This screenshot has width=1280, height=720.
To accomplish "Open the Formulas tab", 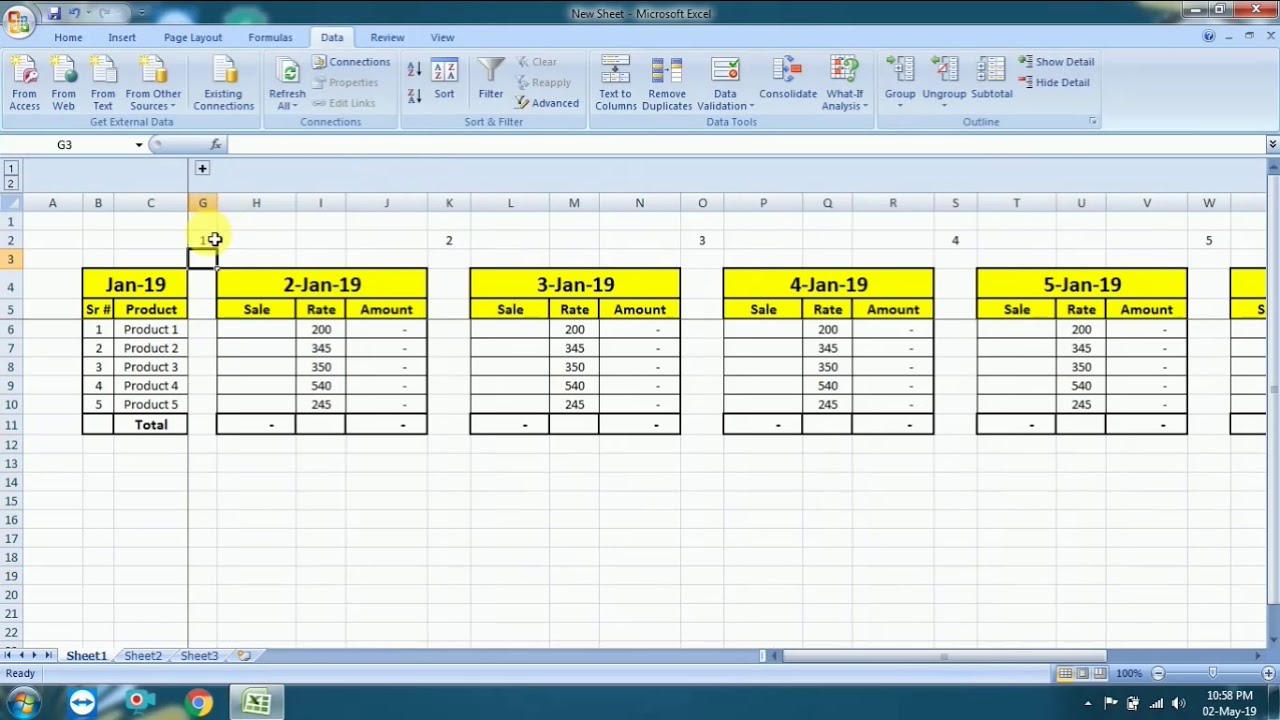I will pos(270,37).
